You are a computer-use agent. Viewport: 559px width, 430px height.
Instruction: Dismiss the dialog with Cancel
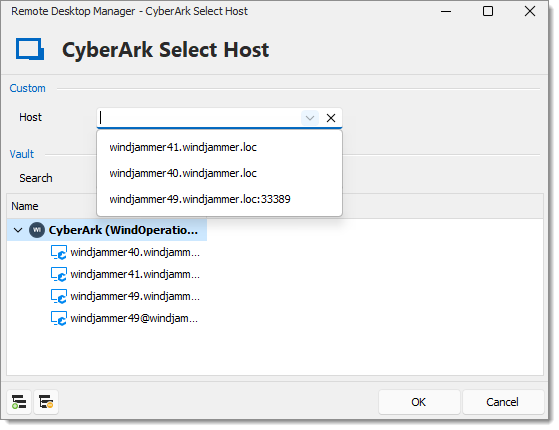[503, 402]
